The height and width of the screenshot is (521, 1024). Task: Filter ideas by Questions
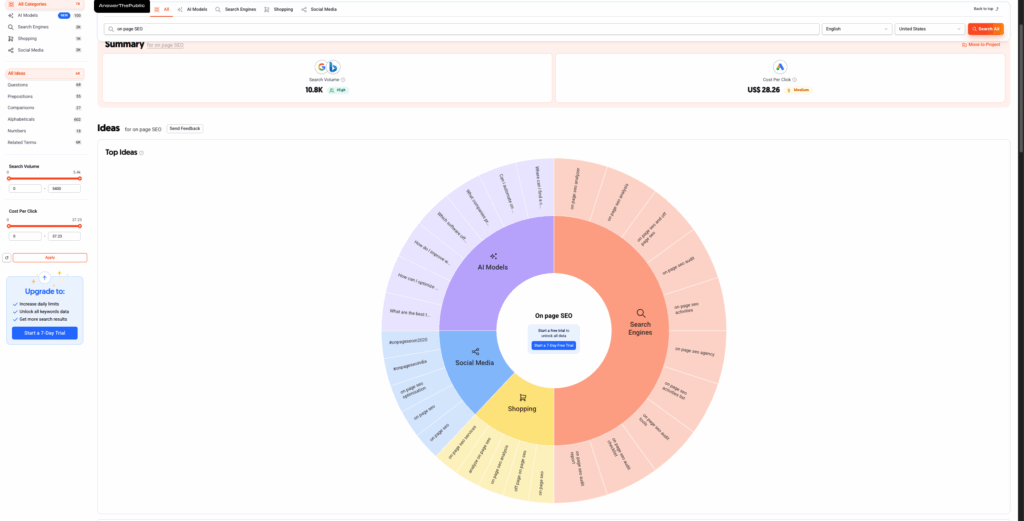pyautogui.click(x=44, y=85)
